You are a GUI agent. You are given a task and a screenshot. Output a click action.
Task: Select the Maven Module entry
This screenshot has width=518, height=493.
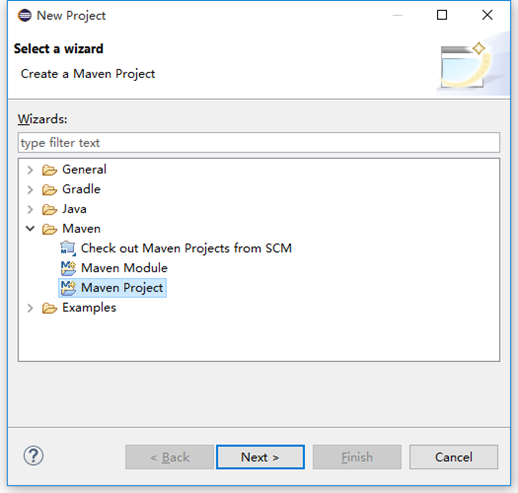click(x=124, y=268)
